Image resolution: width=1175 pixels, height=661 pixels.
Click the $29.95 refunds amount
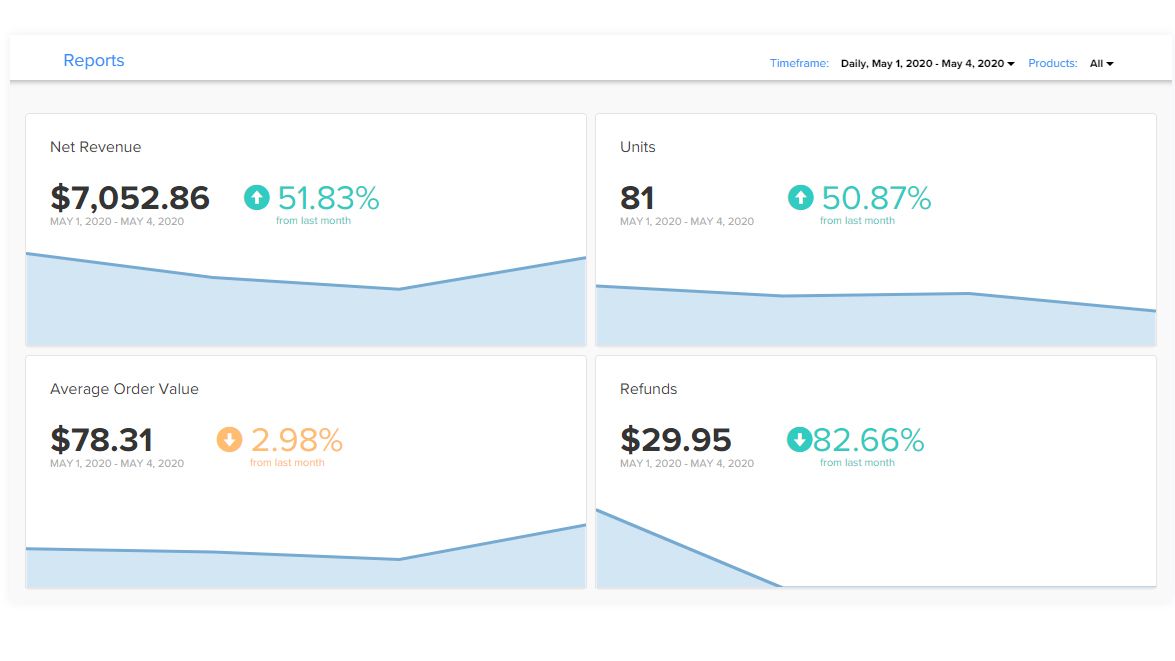coord(676,440)
